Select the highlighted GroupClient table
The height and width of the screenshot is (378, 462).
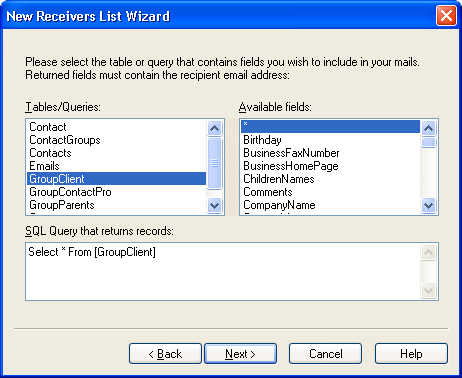point(116,179)
